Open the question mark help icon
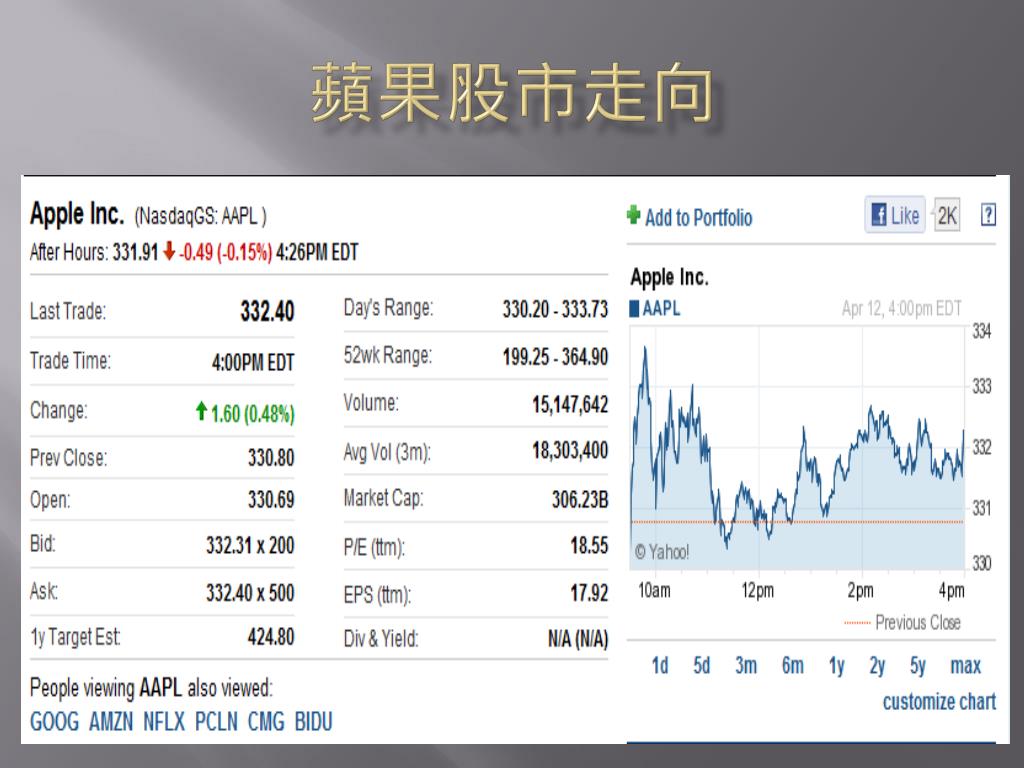The image size is (1024, 768). pyautogui.click(x=988, y=214)
